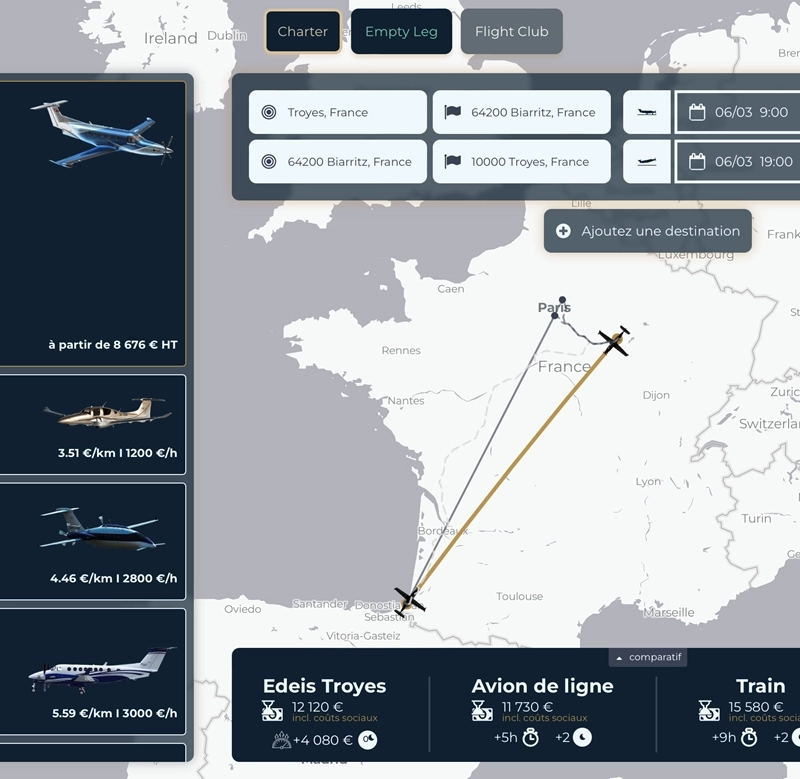Open the 06/03 9:00 date picker

coord(738,112)
